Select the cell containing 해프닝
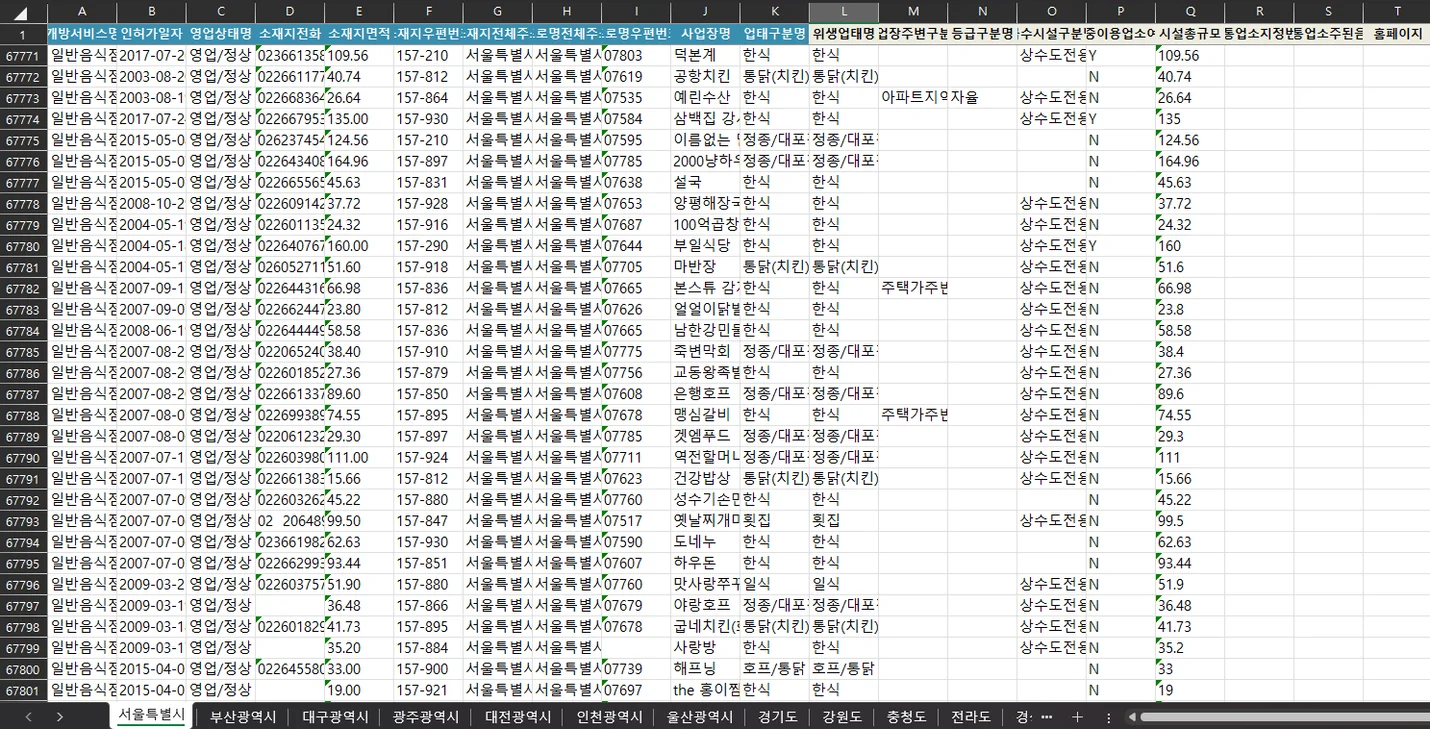Image resolution: width=1430 pixels, height=729 pixels. (x=706, y=669)
